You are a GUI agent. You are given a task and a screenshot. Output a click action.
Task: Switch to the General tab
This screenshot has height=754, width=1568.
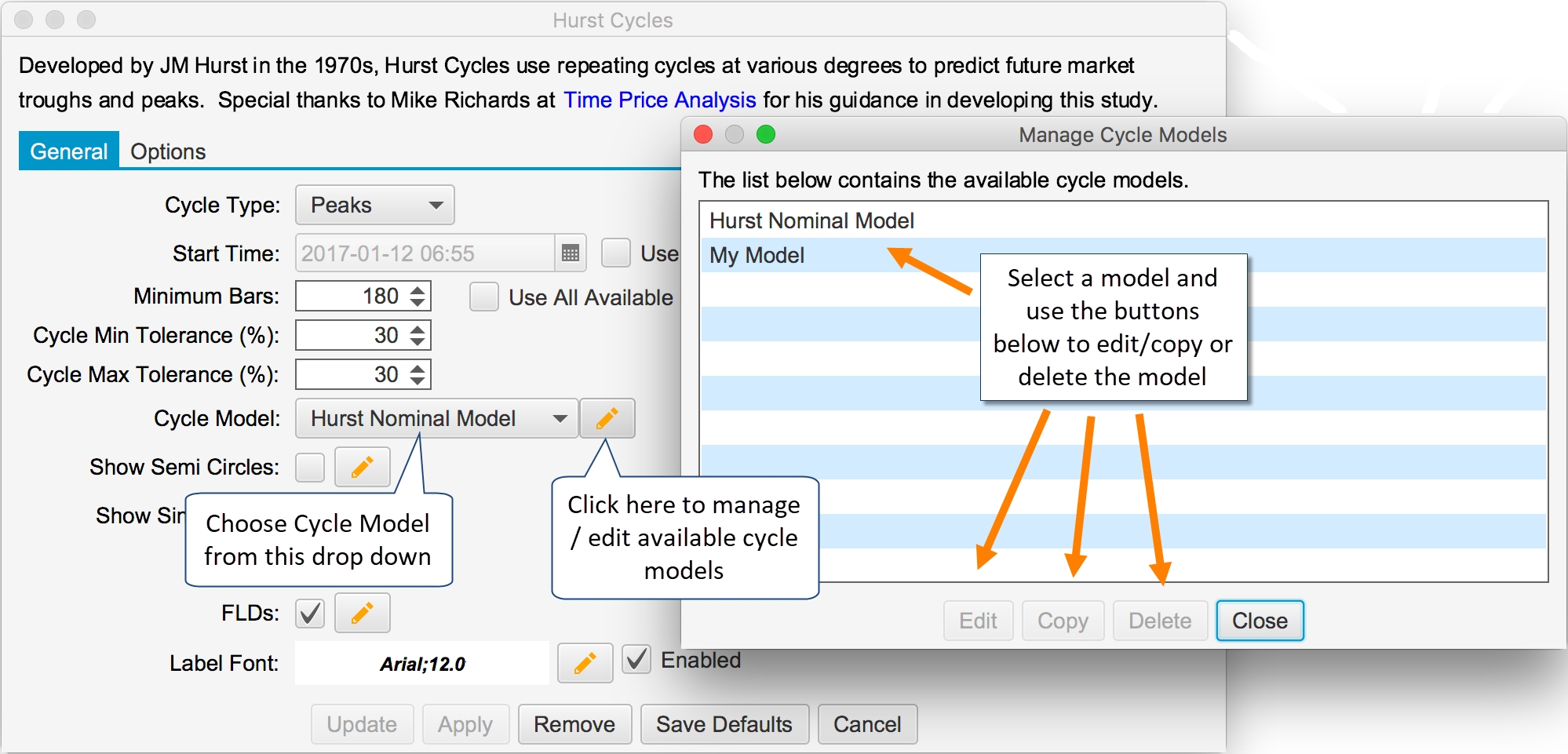(x=69, y=151)
